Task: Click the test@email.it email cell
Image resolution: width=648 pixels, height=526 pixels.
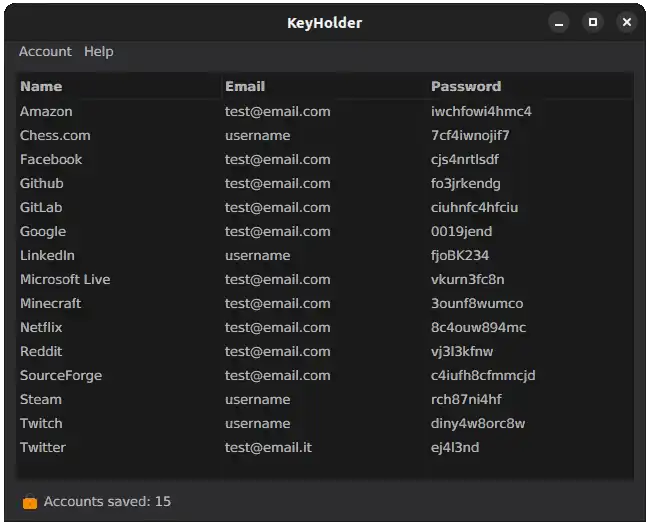Action: click(269, 447)
